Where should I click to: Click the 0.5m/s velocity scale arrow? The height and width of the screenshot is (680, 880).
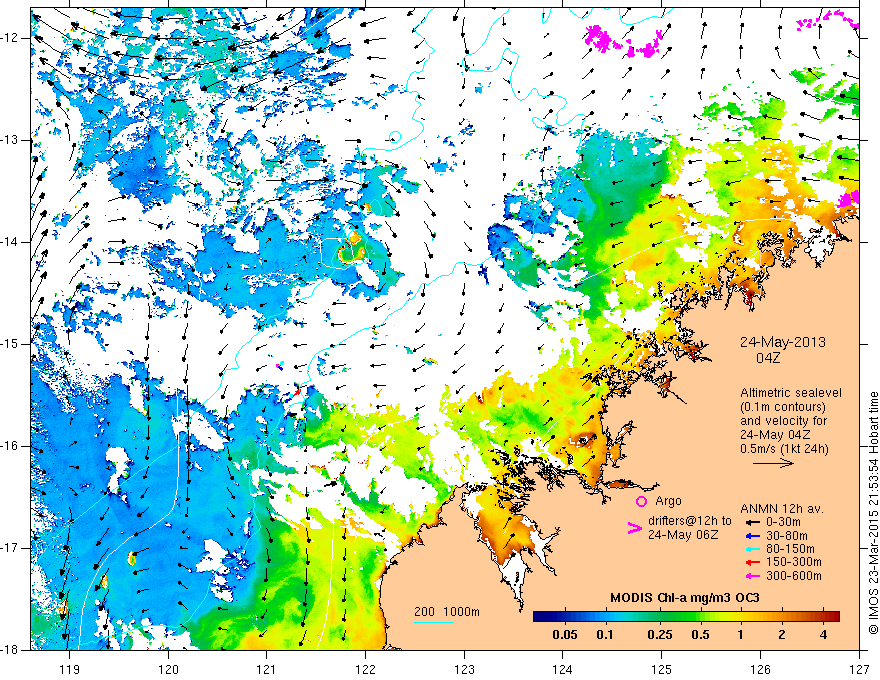pos(773,463)
